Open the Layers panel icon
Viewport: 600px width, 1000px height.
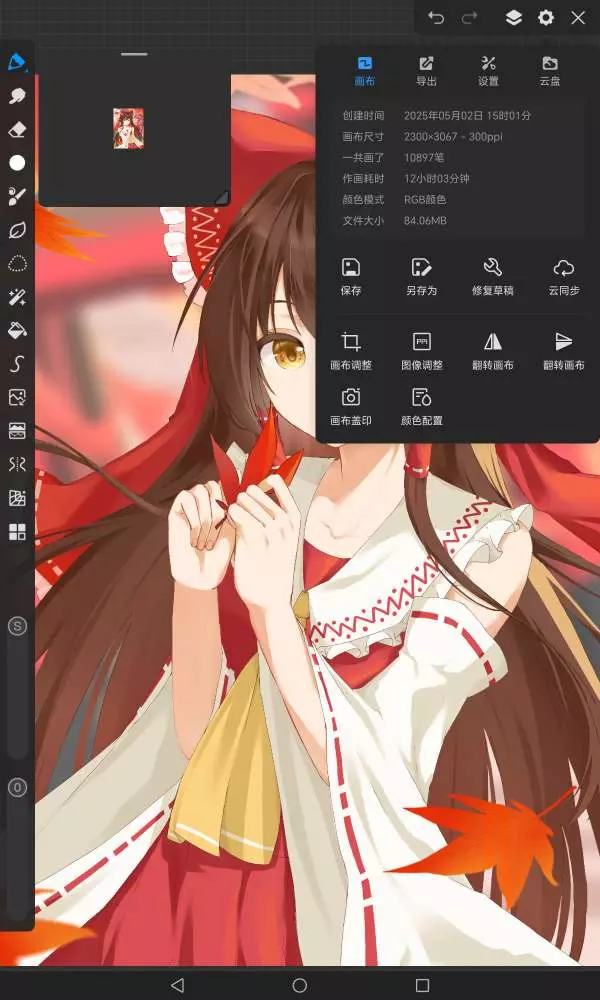pyautogui.click(x=513, y=18)
